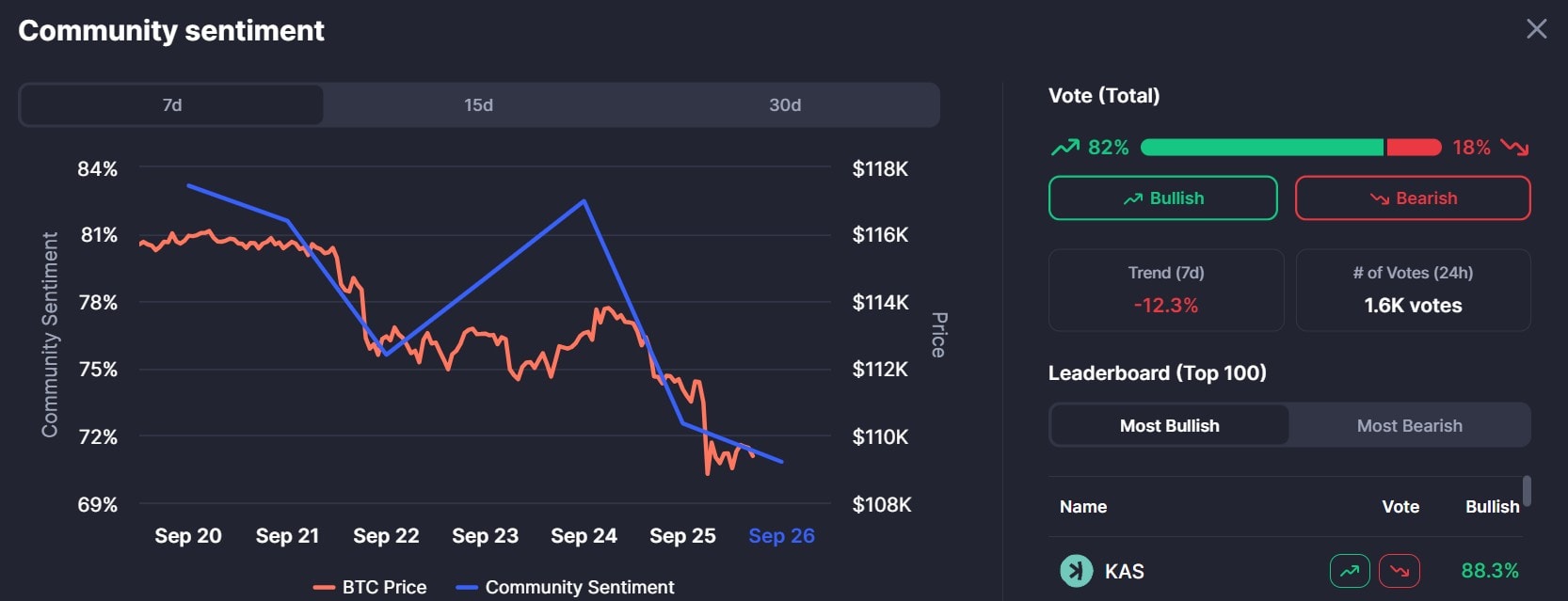The image size is (1568, 601).
Task: Select the Most Bullish leaderboard tab
Action: [1168, 425]
